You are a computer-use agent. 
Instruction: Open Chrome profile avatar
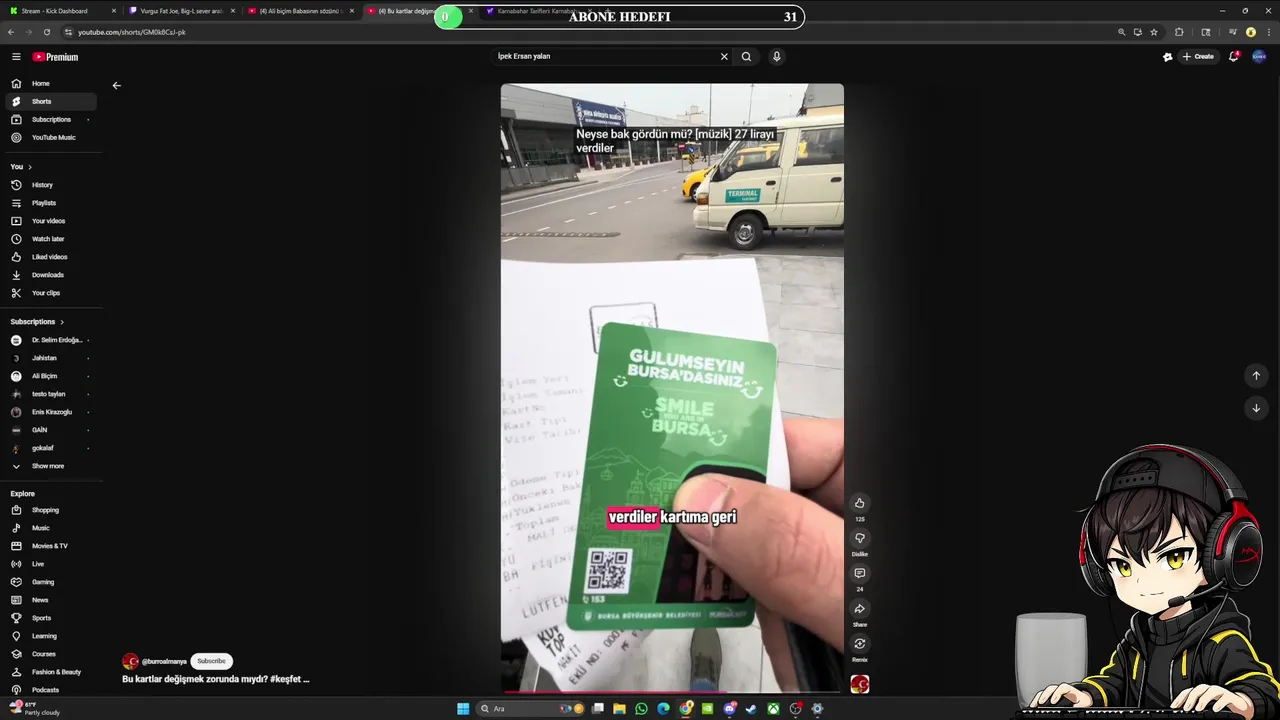[x=1250, y=32]
